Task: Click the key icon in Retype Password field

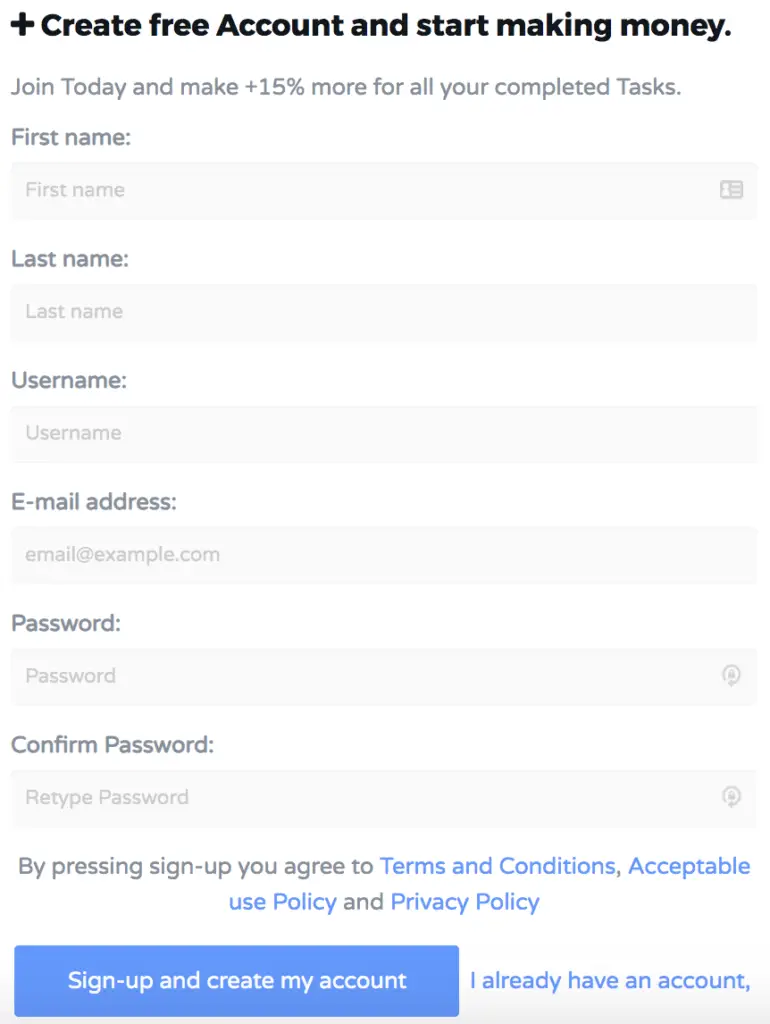Action: [731, 796]
